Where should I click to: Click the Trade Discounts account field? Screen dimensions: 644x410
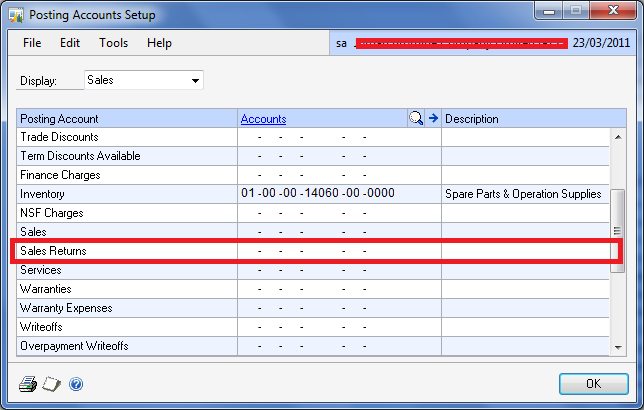pos(339,137)
